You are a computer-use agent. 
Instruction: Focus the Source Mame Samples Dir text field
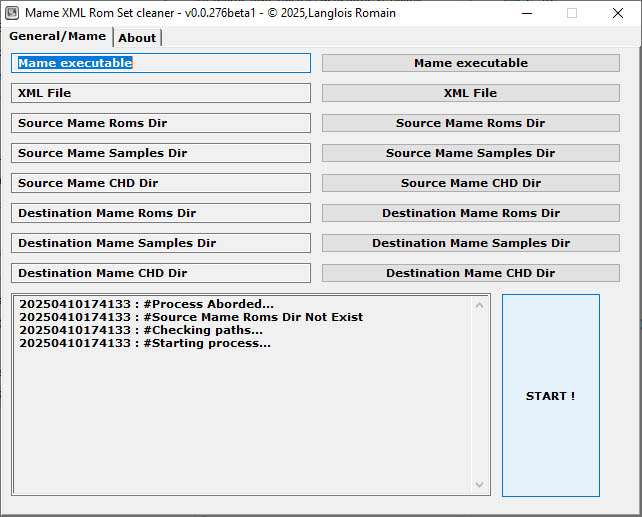point(161,153)
